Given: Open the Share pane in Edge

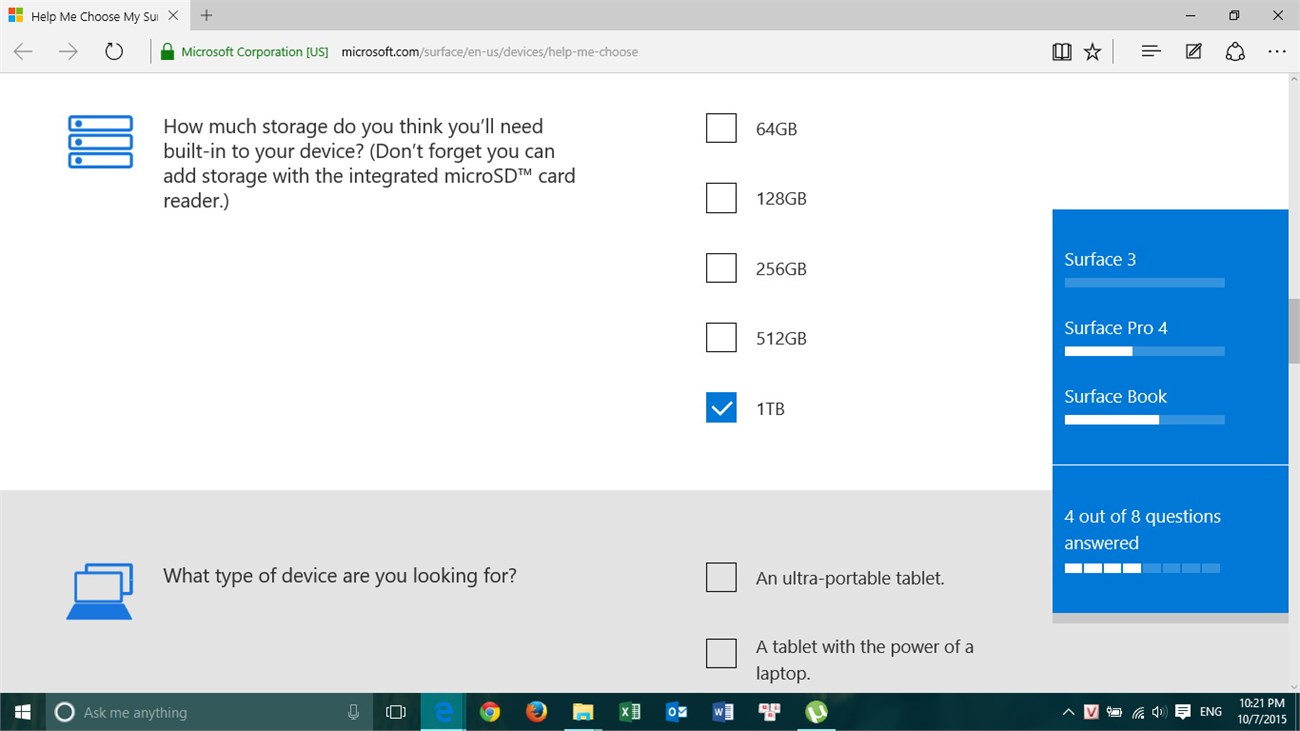Looking at the screenshot, I should tap(1235, 51).
